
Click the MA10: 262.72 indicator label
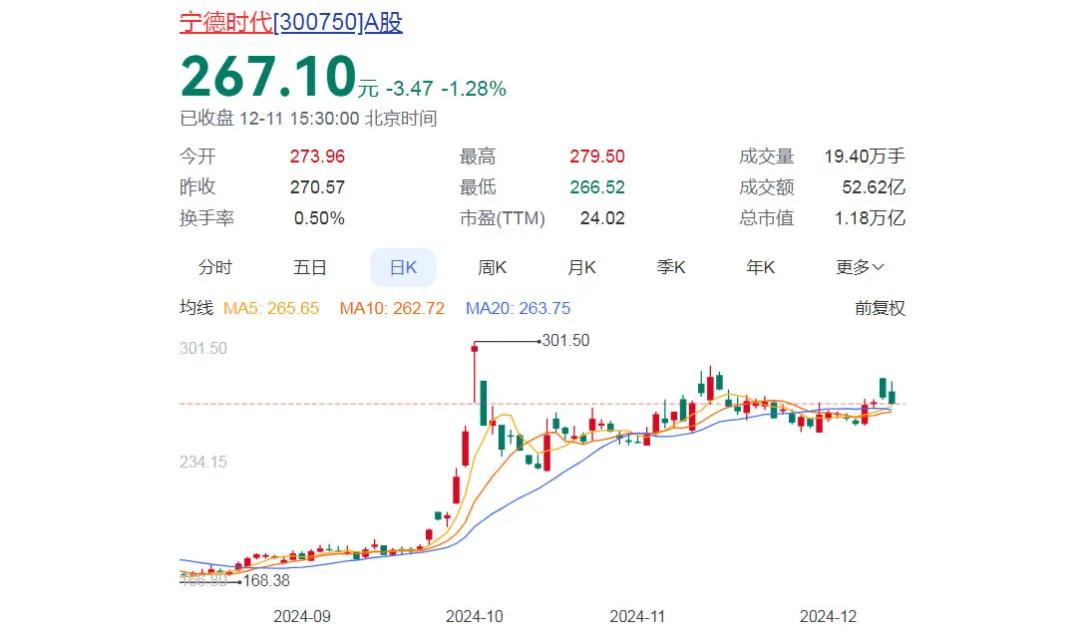click(x=391, y=308)
